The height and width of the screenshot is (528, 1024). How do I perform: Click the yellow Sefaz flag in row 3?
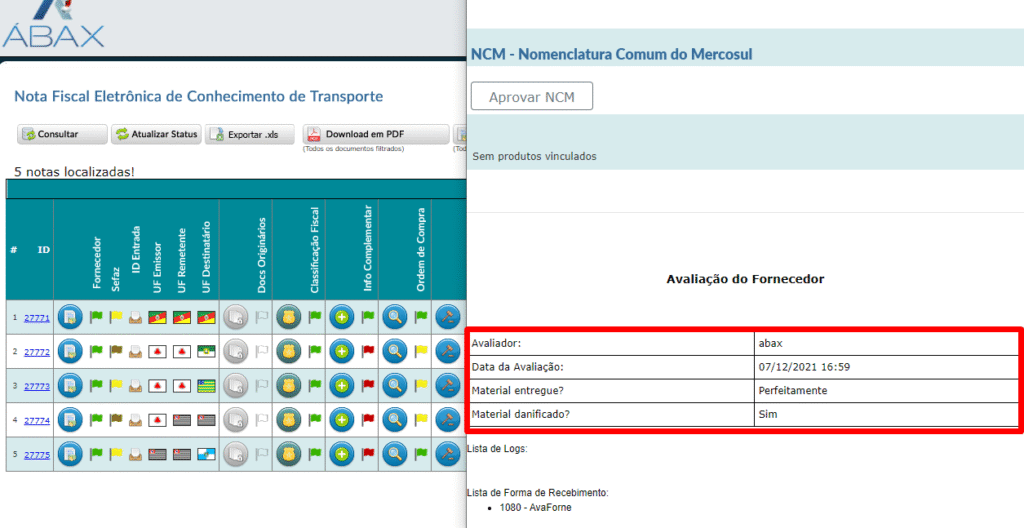pos(115,385)
